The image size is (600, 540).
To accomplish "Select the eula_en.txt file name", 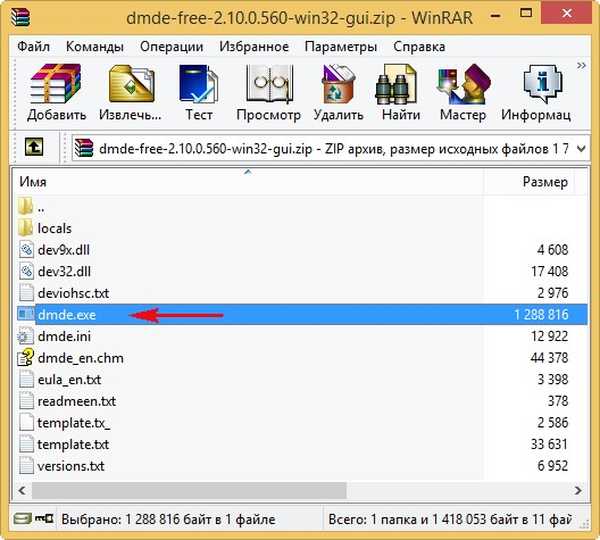I will (x=69, y=379).
